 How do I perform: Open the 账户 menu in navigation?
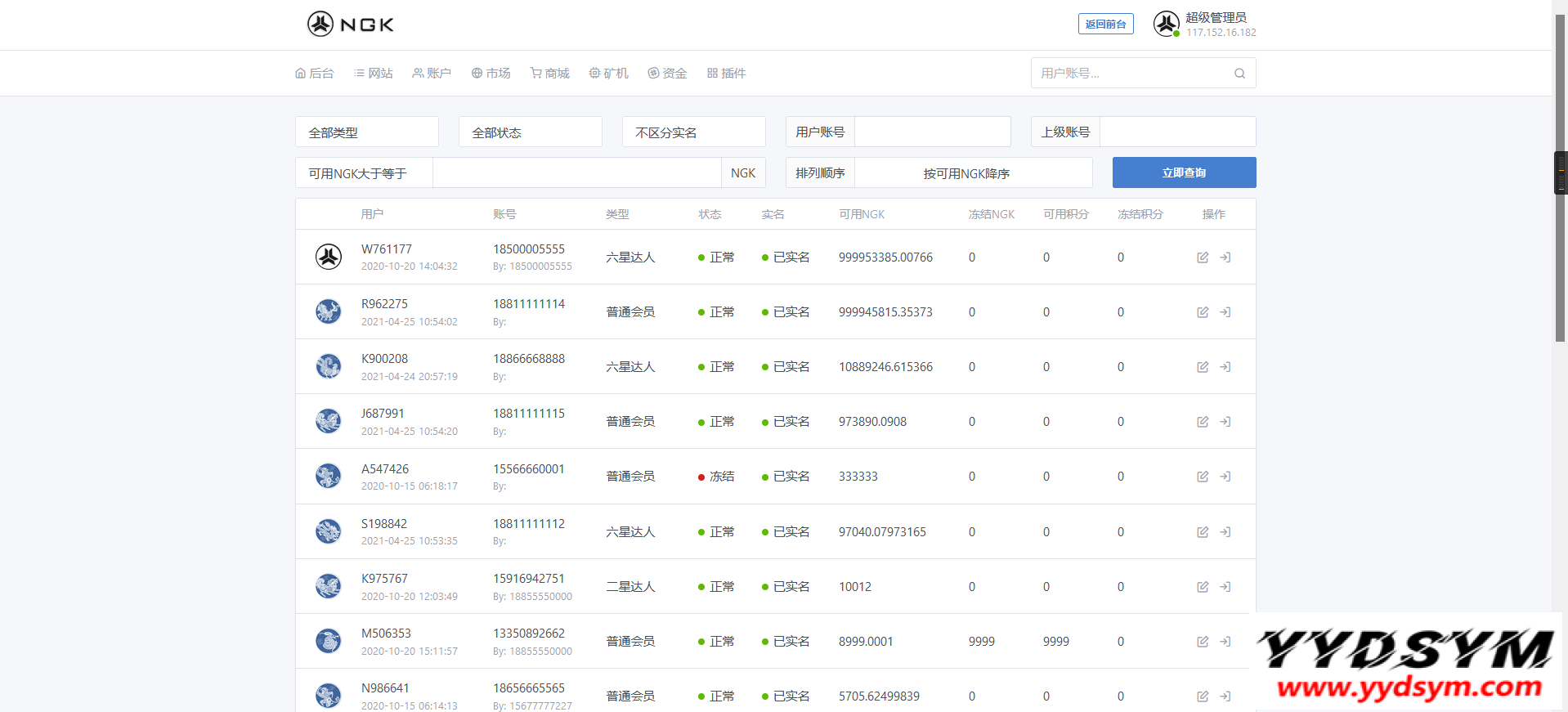point(432,74)
